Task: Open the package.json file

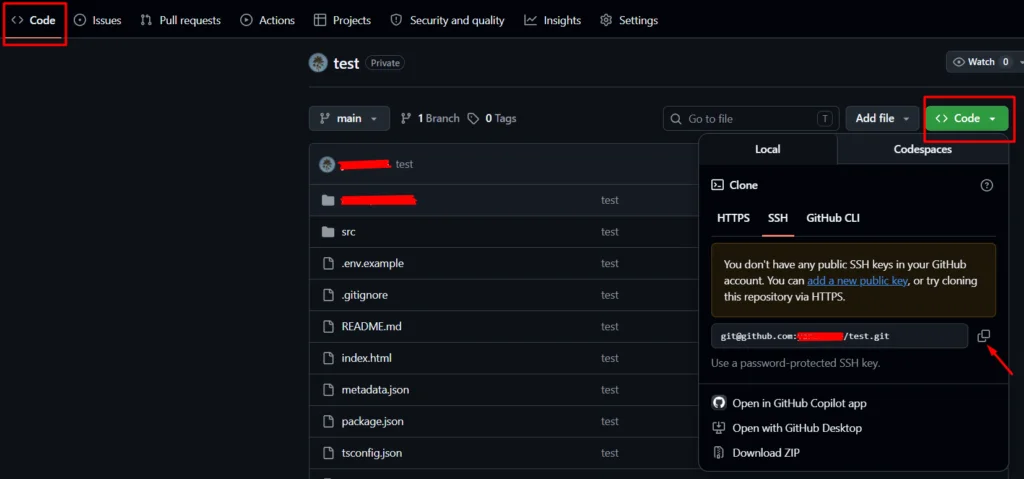Action: click(x=372, y=421)
